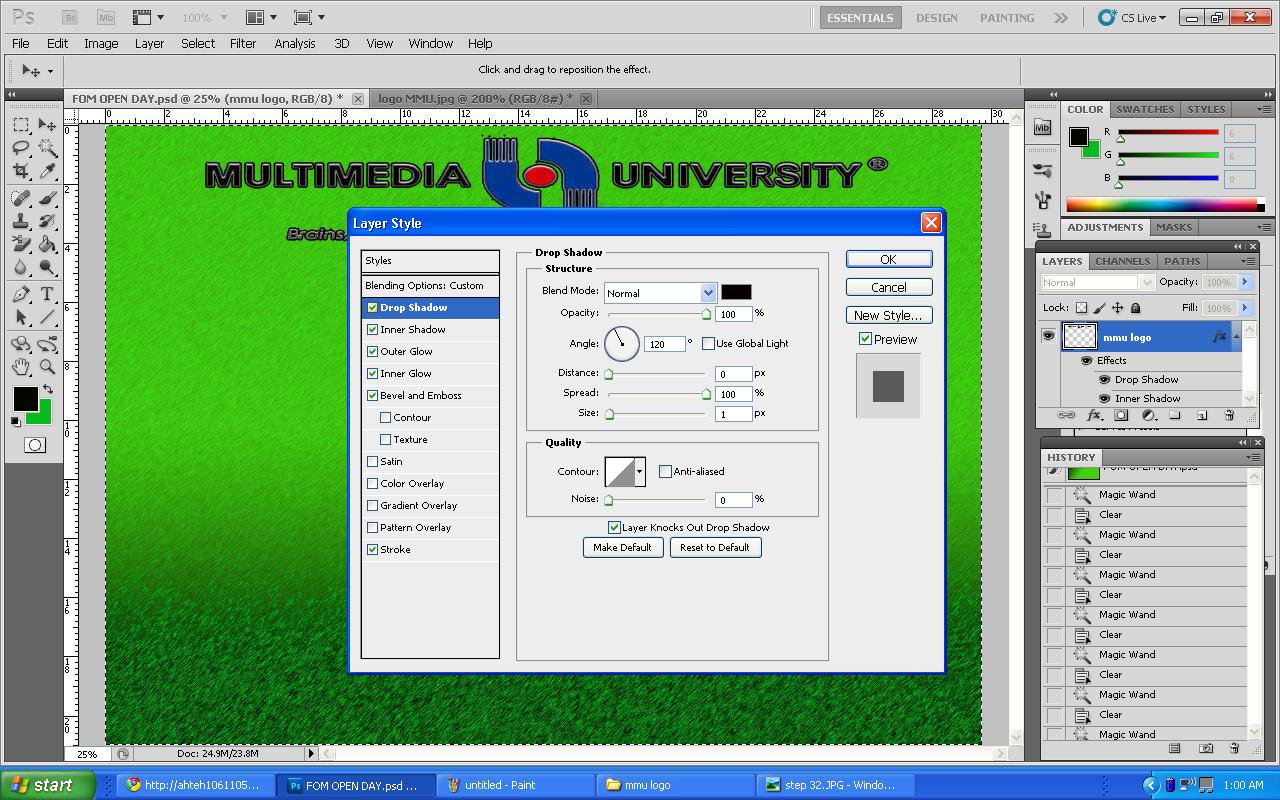The image size is (1280, 800).
Task: Open the Image menu
Action: coord(101,44)
